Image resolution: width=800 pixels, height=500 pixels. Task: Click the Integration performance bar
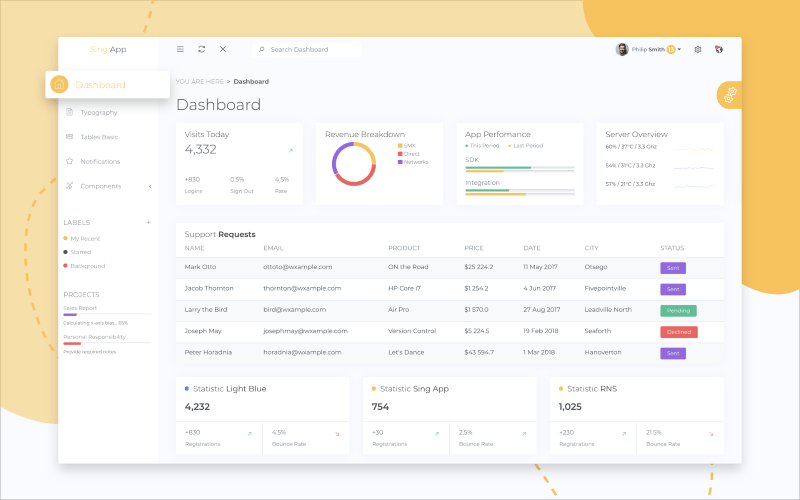click(519, 192)
